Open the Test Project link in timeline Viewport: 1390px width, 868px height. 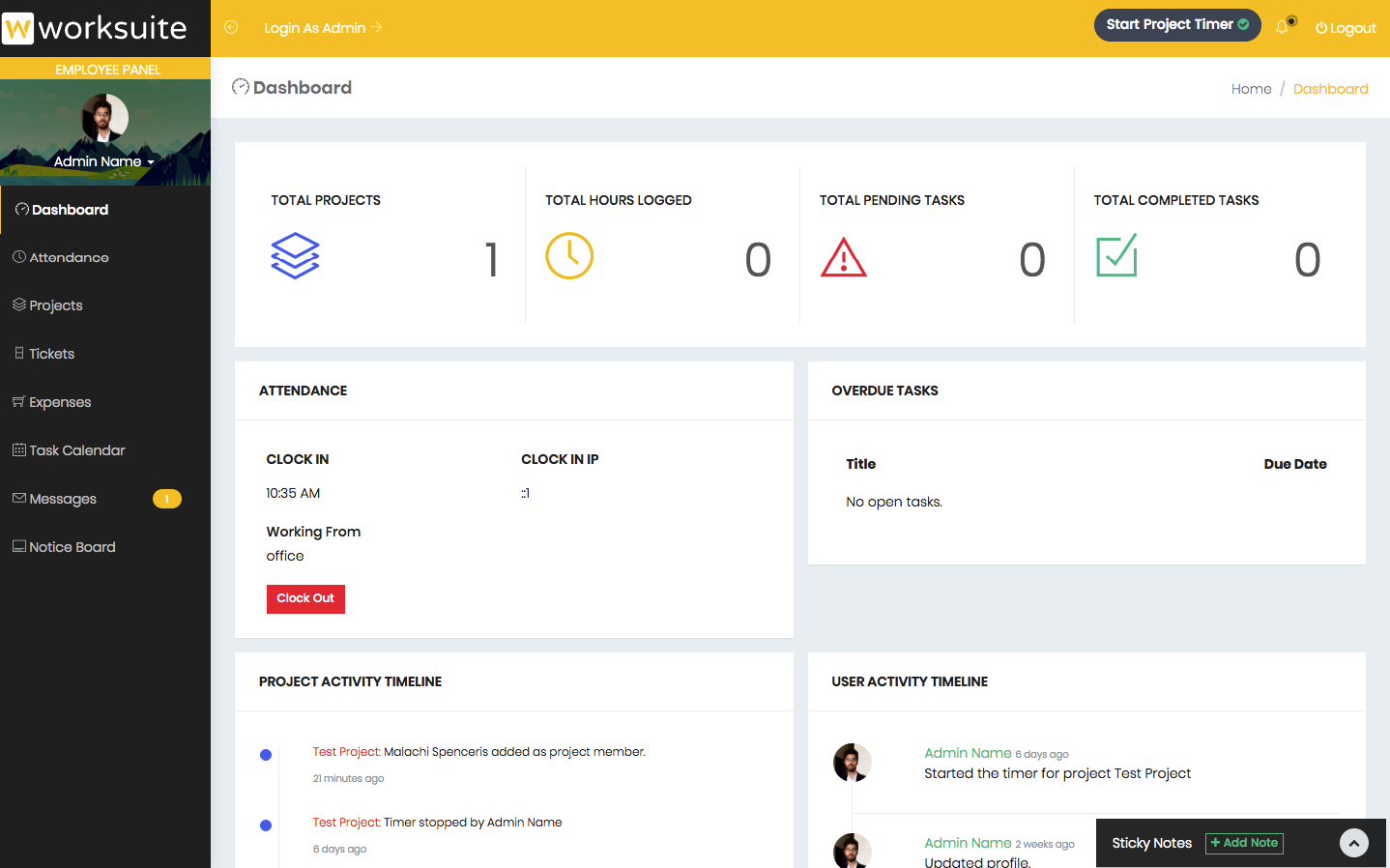click(x=345, y=752)
